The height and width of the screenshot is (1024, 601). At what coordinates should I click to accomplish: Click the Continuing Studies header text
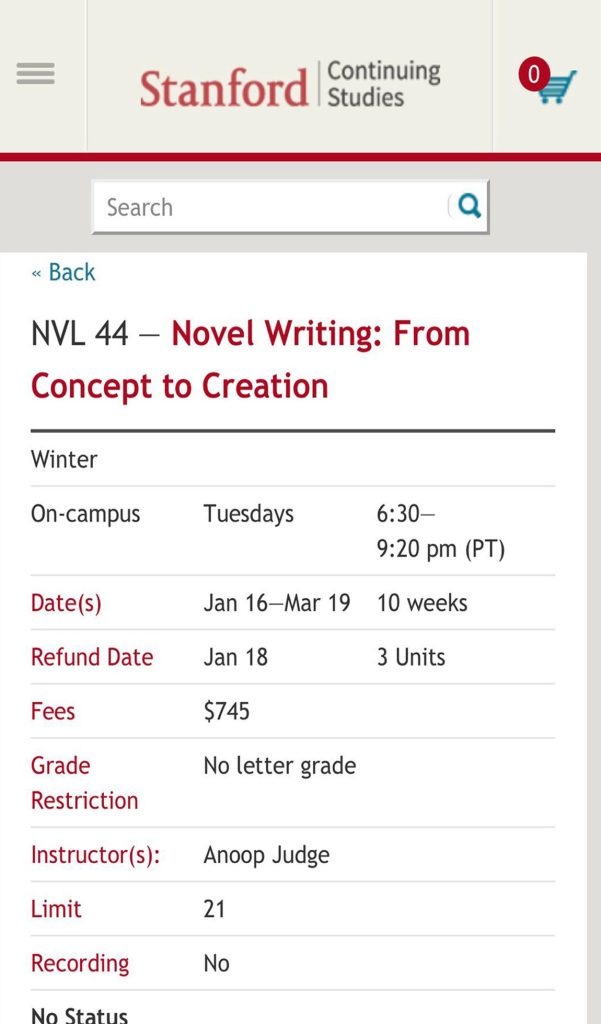[383, 84]
